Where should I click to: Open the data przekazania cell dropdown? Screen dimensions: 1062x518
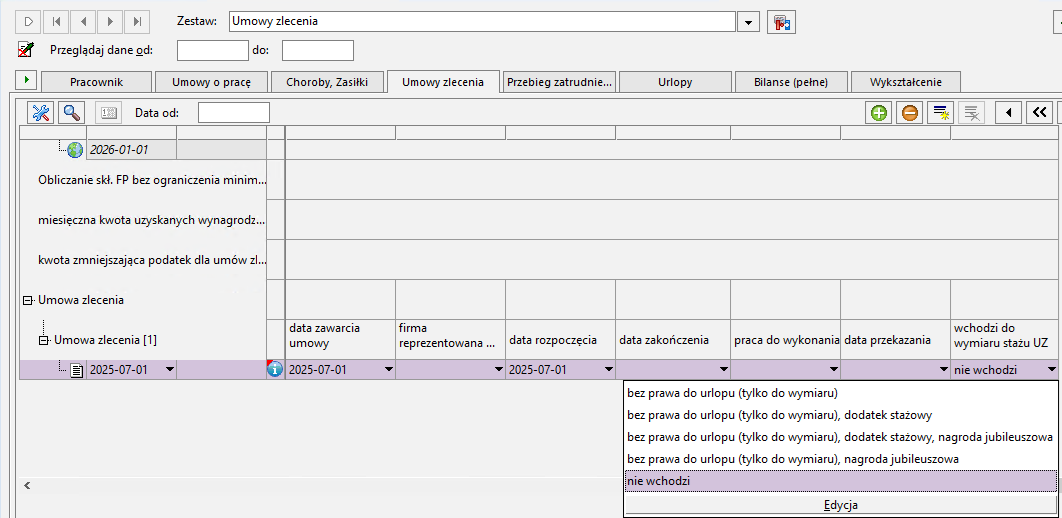[943, 370]
